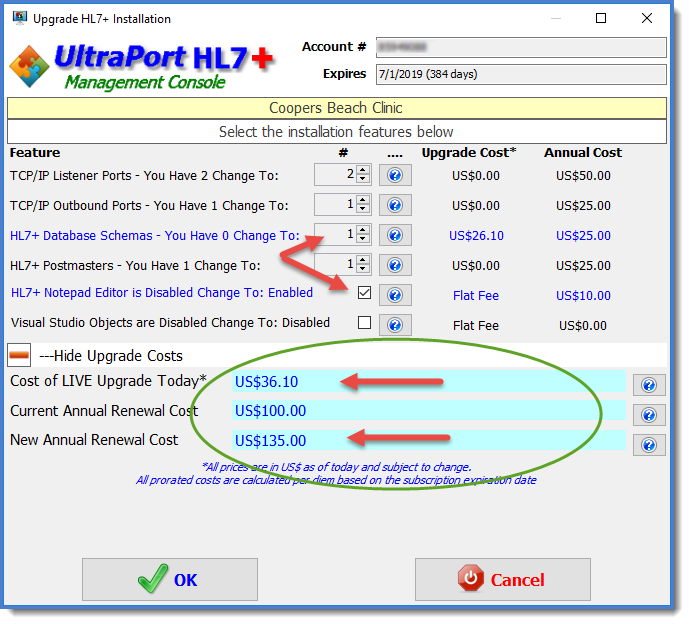Enable the HL7+ Notepad Editor checkbox

click(364, 293)
